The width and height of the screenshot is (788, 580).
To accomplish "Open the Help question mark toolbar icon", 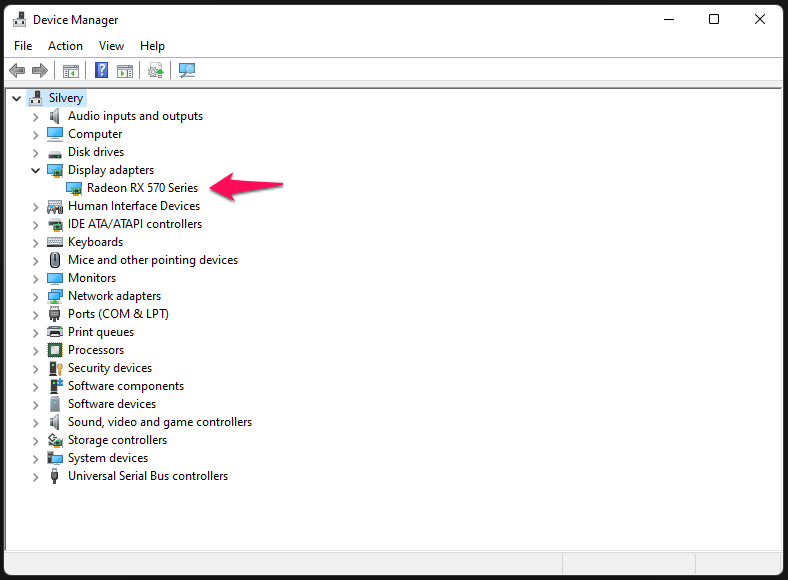I will coord(102,70).
